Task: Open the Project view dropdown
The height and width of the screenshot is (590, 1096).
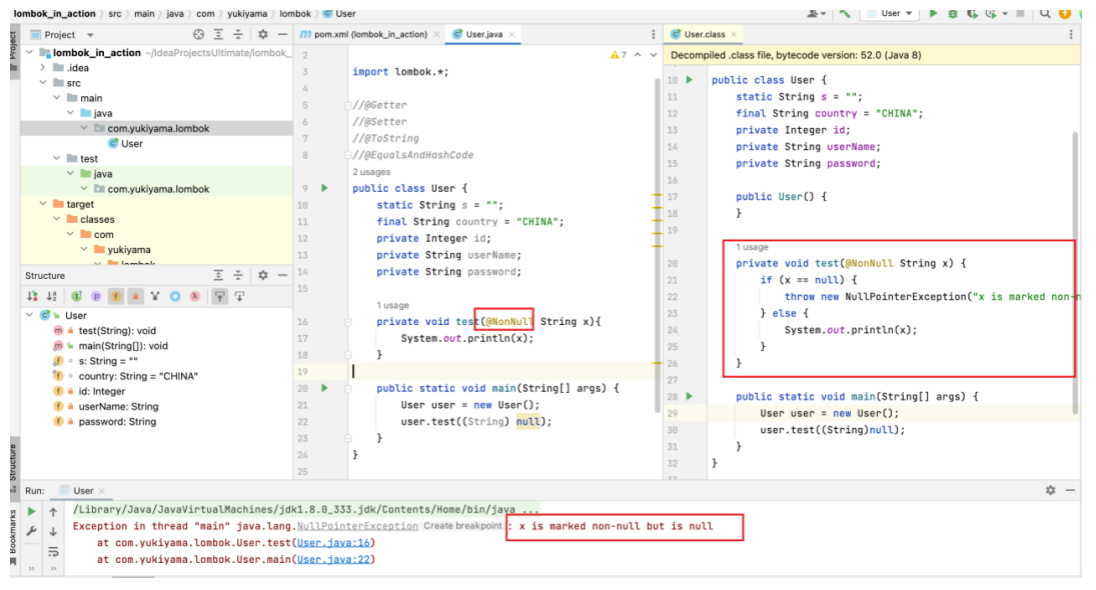Action: [x=89, y=35]
